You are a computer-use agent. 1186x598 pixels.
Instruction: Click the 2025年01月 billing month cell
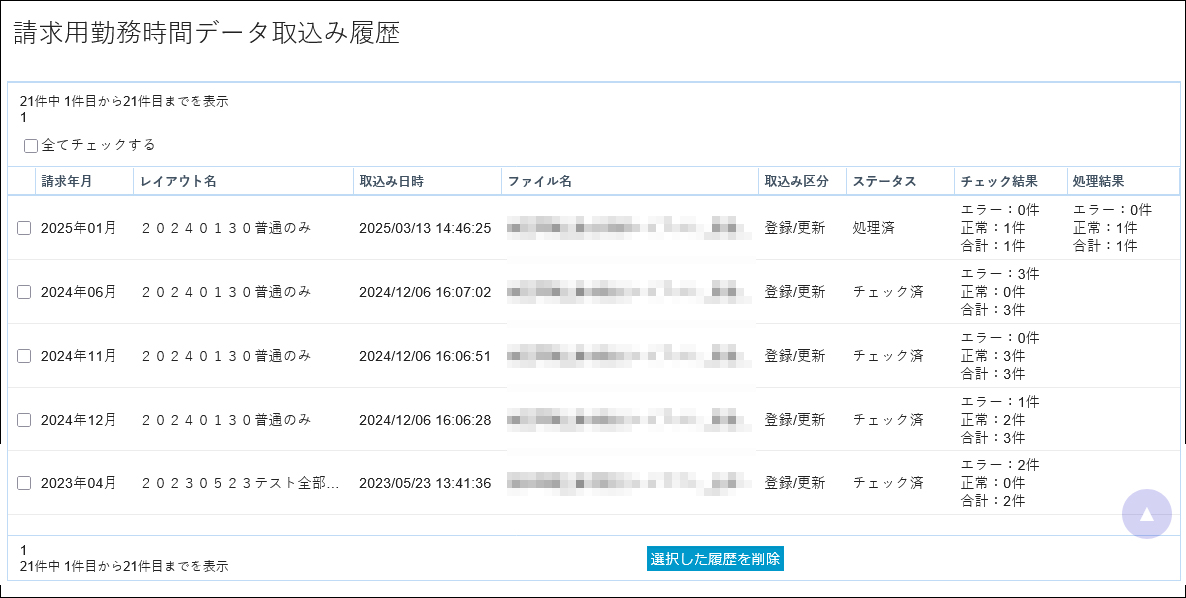coord(79,228)
